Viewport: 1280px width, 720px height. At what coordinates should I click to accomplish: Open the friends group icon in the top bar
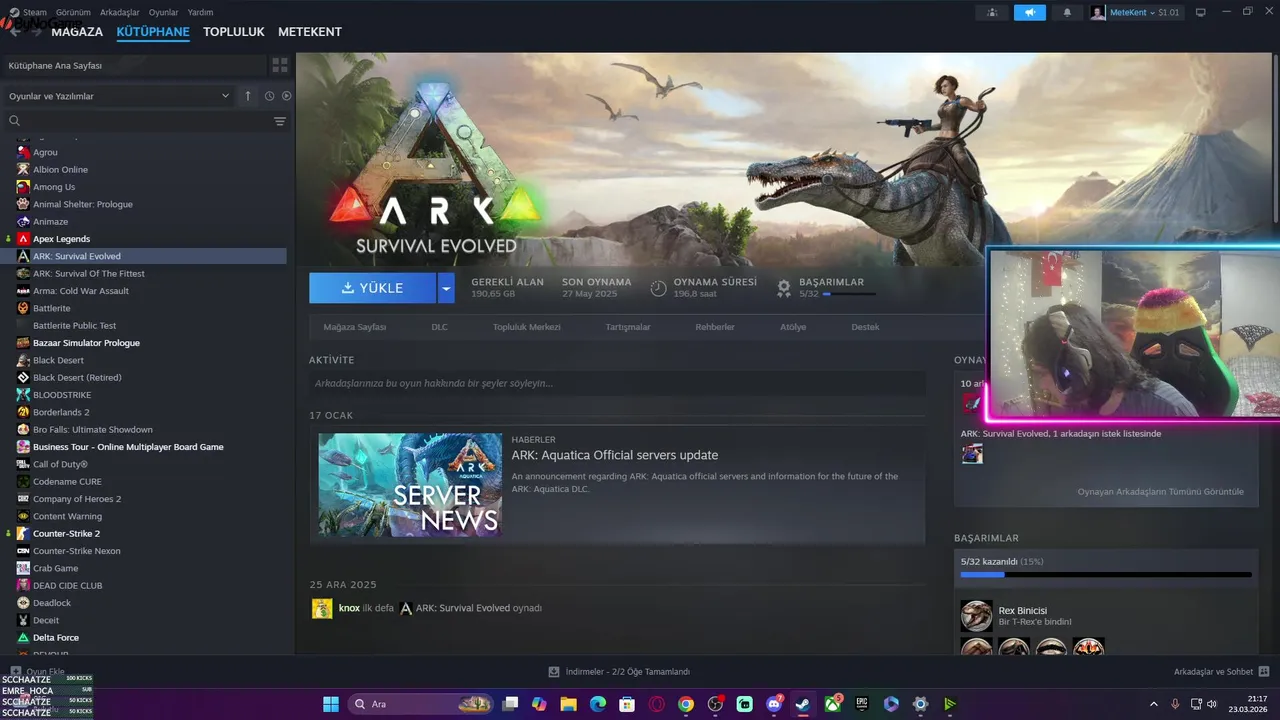tap(992, 12)
